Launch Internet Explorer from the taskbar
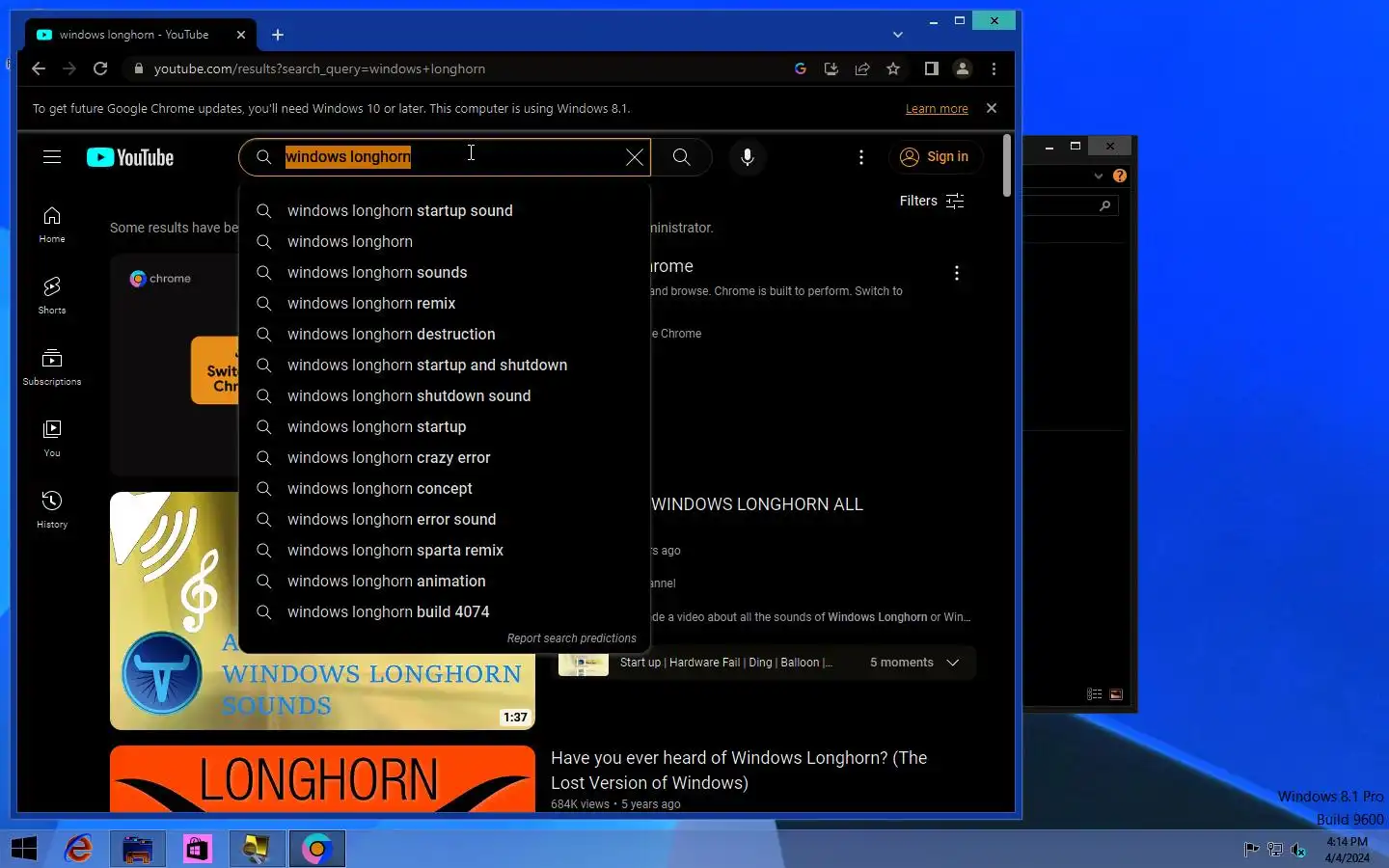Screen dimensions: 1389x868 [x=78, y=849]
